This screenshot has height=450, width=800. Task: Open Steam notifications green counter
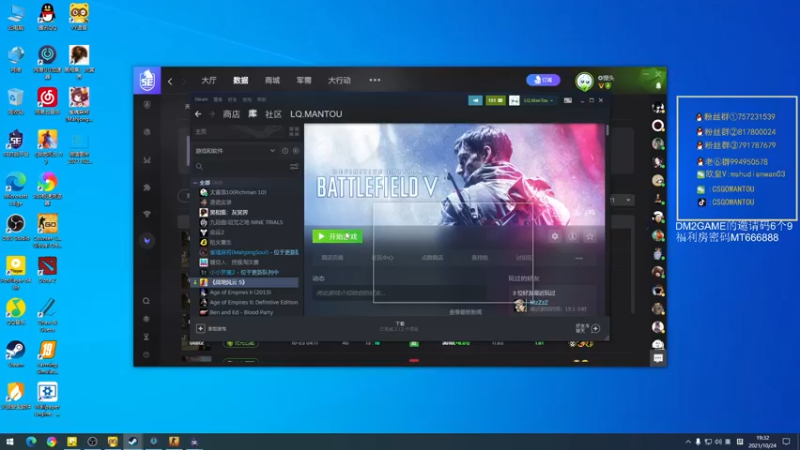495,101
